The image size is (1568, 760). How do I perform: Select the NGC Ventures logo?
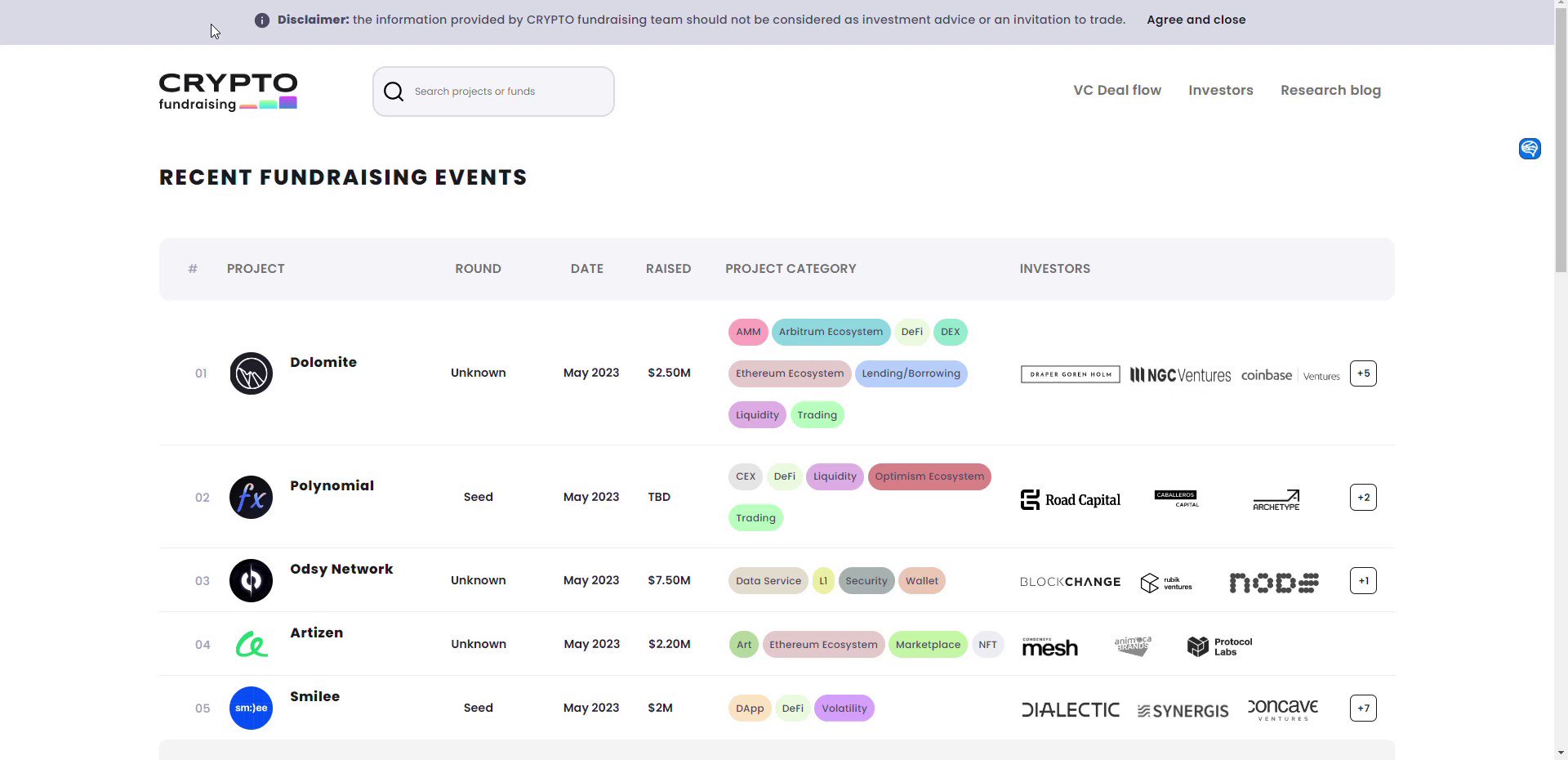click(x=1179, y=374)
